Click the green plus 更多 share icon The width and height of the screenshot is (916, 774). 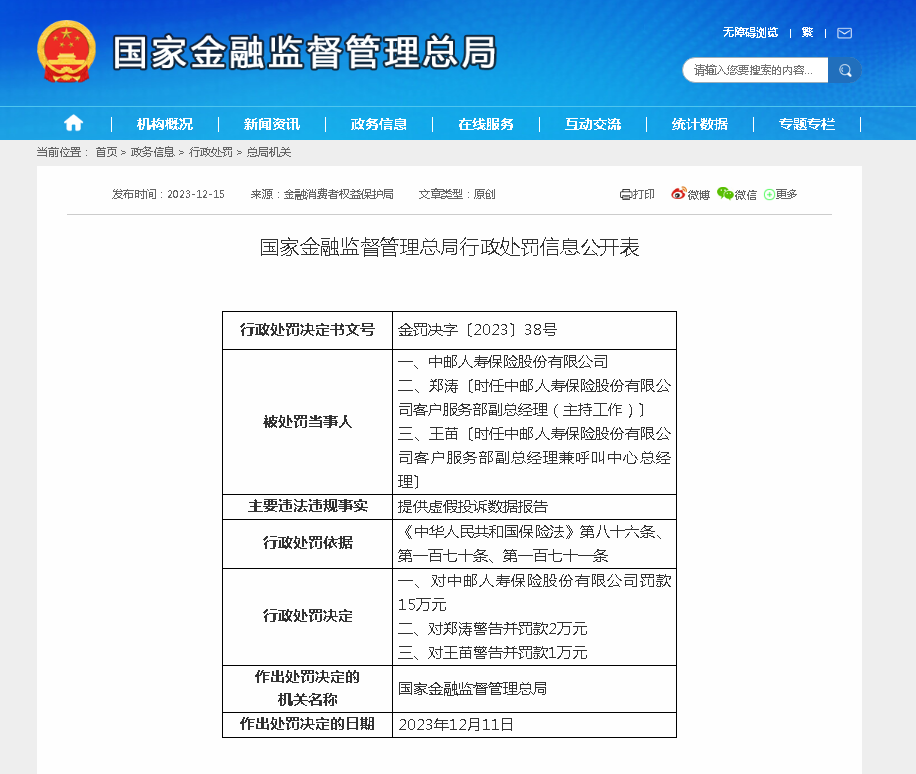(x=769, y=195)
